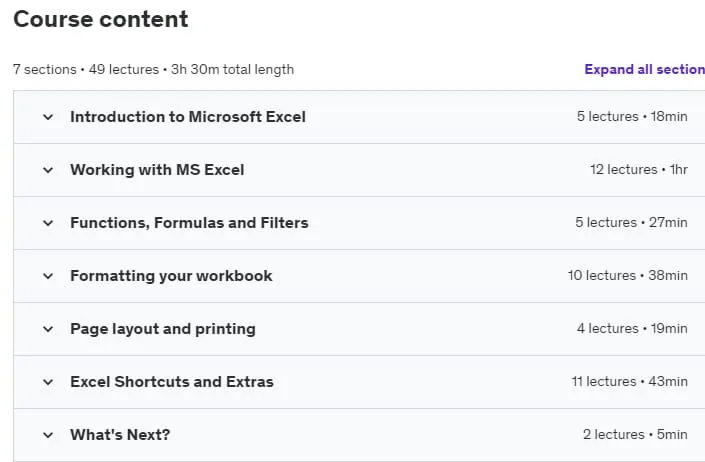
Task: Click Functions, Formulas and Filters section title
Action: 189,223
